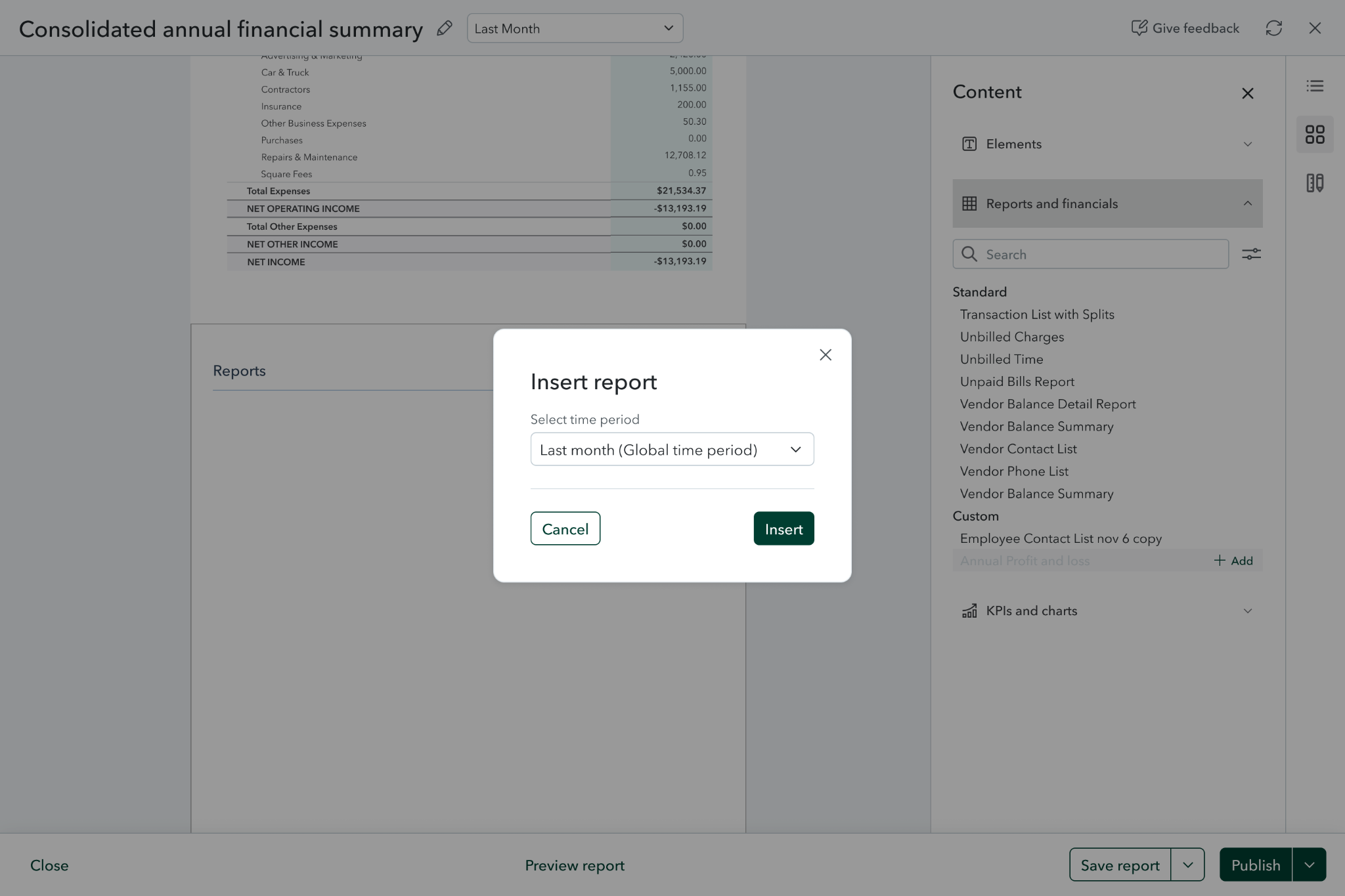Image resolution: width=1345 pixels, height=896 pixels.
Task: Open the Save report dropdown arrow
Action: (1187, 865)
